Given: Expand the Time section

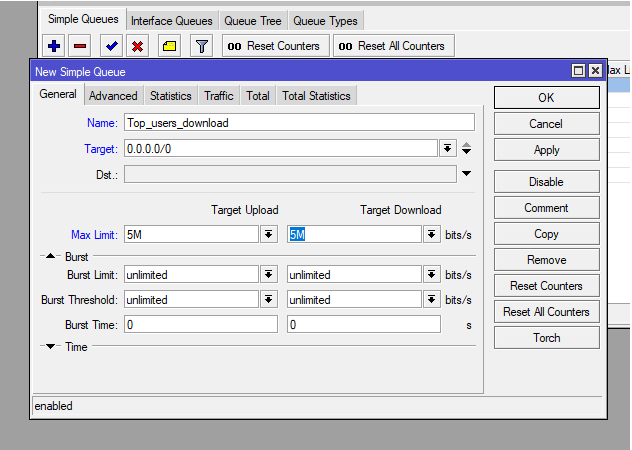Looking at the screenshot, I should (48, 347).
